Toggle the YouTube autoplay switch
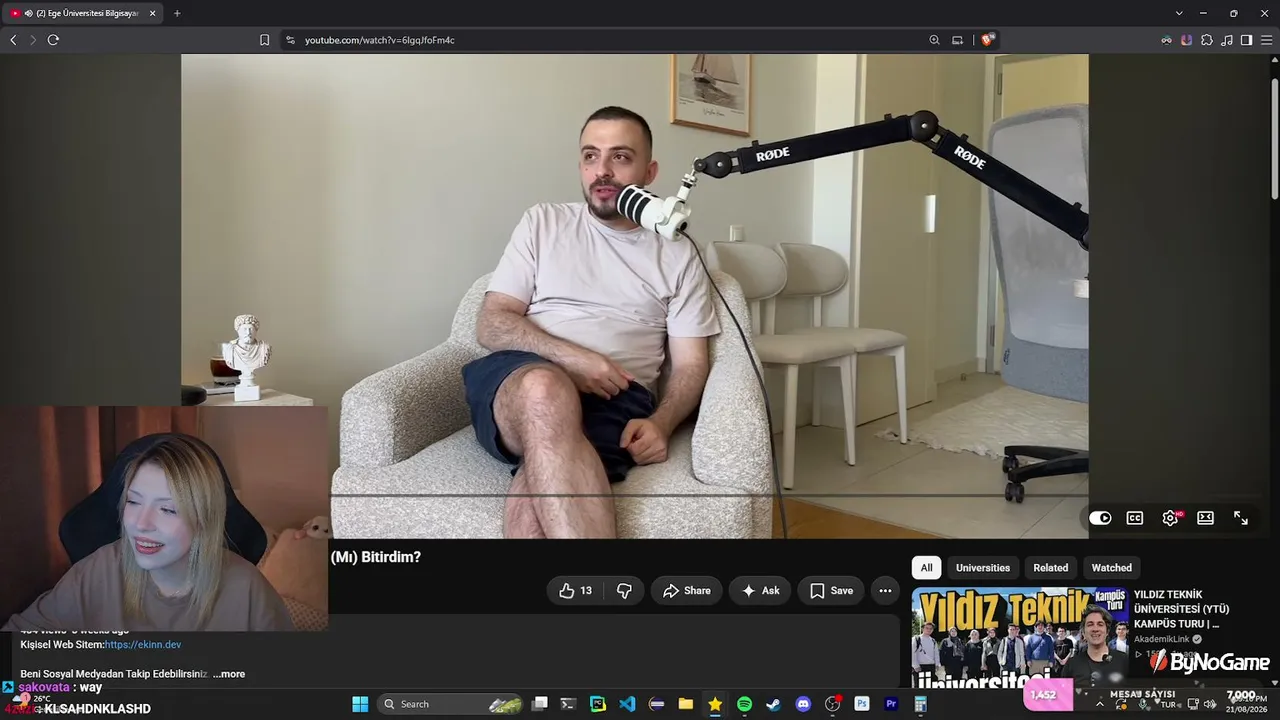Viewport: 1280px width, 720px height. coord(1100,518)
